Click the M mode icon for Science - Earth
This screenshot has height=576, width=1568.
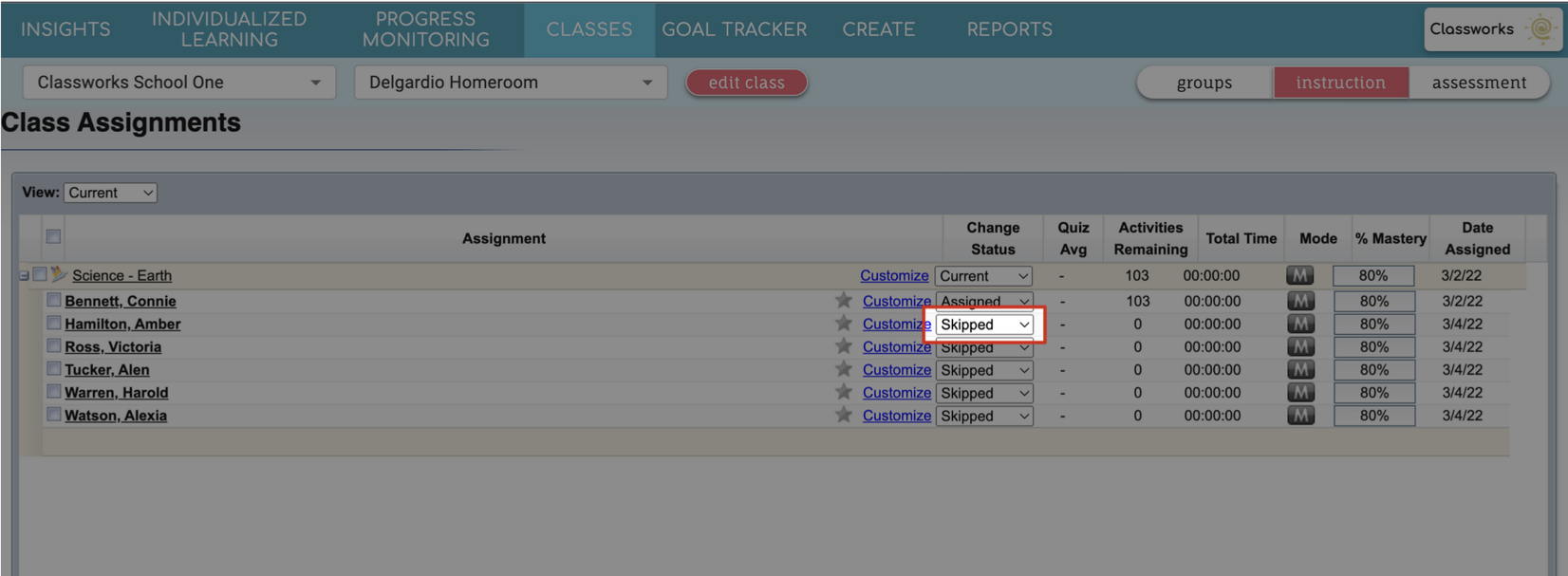click(x=1299, y=275)
